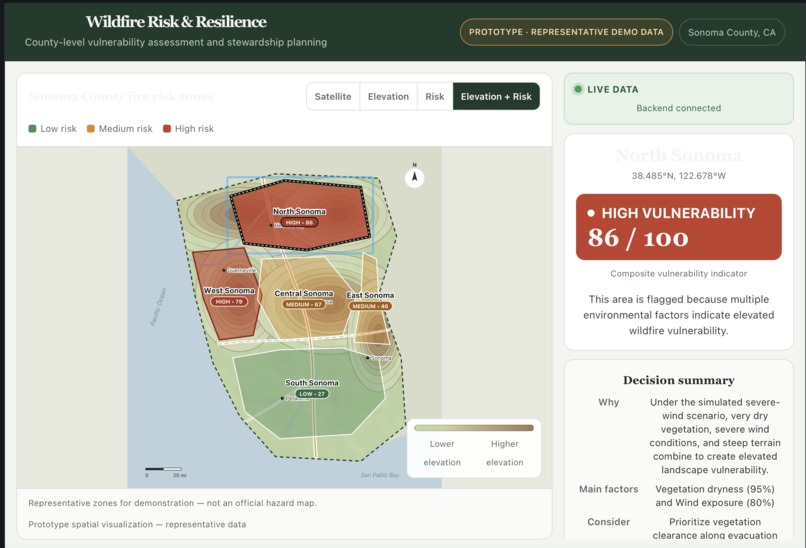Click the Petaluma town marker dot
Screen dimensions: 806x548
(x=282, y=398)
